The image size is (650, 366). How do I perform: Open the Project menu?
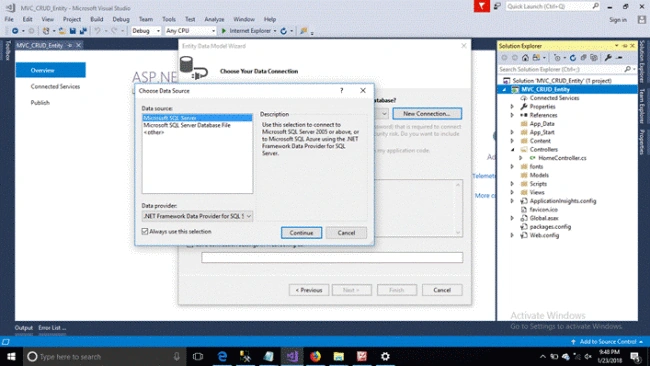[x=72, y=19]
